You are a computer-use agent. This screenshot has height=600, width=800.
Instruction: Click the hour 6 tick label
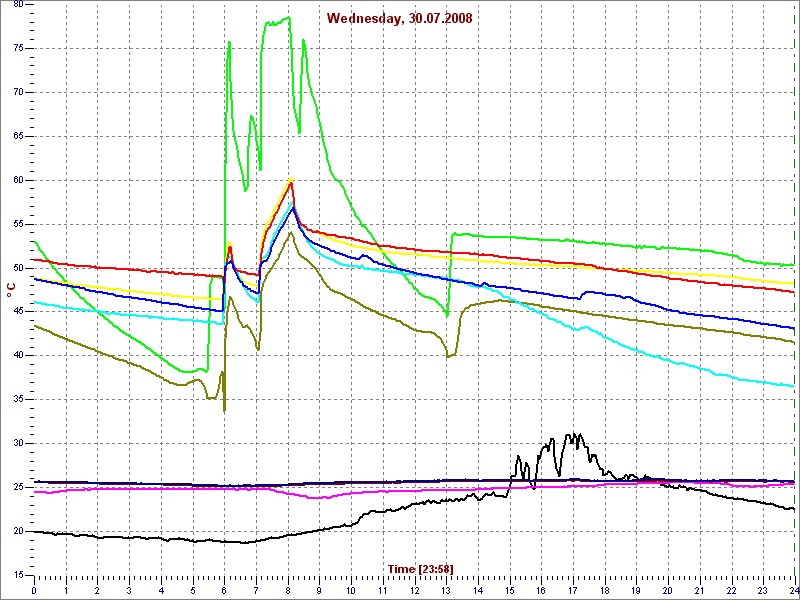point(224,590)
